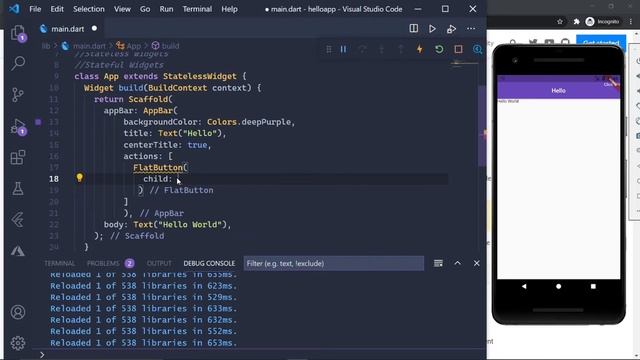Click the VS Code logo icon
Image resolution: width=640 pixels, height=360 pixels.
14,9
